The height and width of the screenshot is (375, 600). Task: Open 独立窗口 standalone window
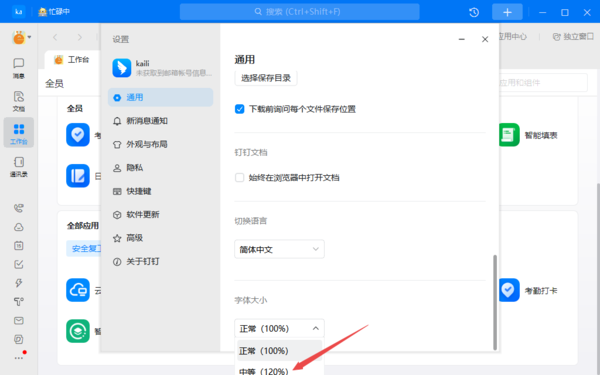click(573, 36)
